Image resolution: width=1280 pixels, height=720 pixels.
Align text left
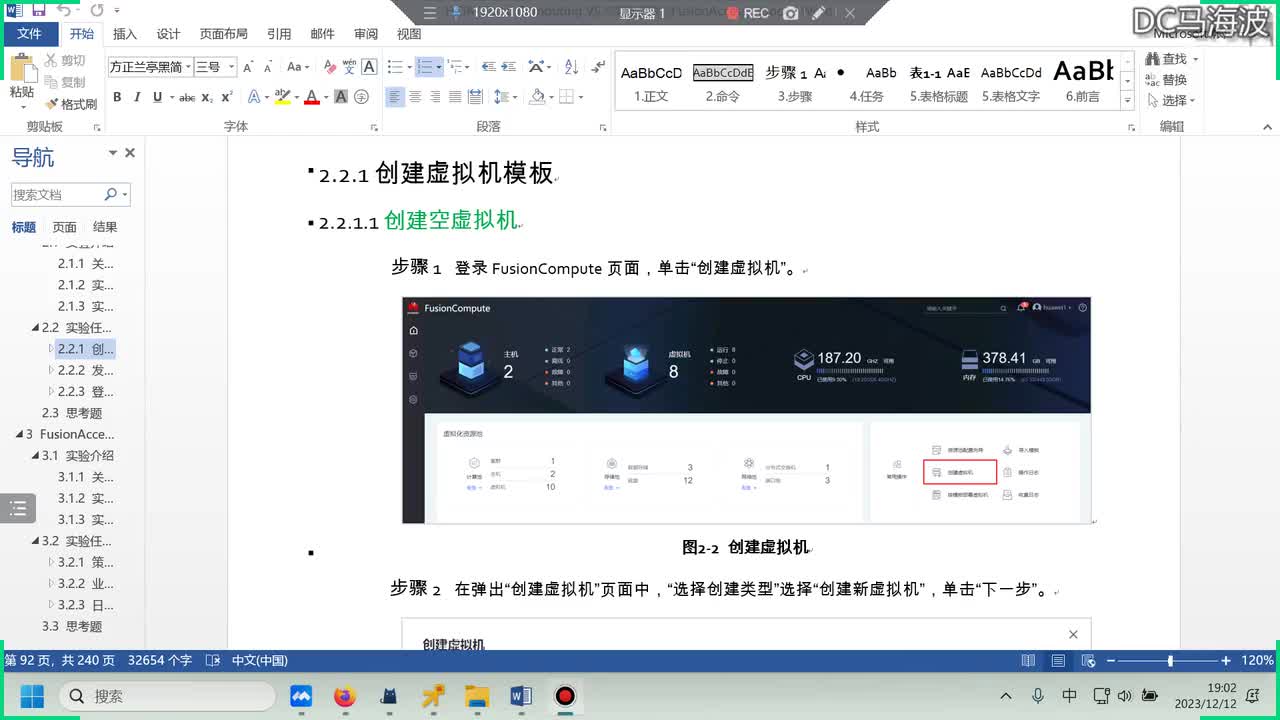point(395,97)
